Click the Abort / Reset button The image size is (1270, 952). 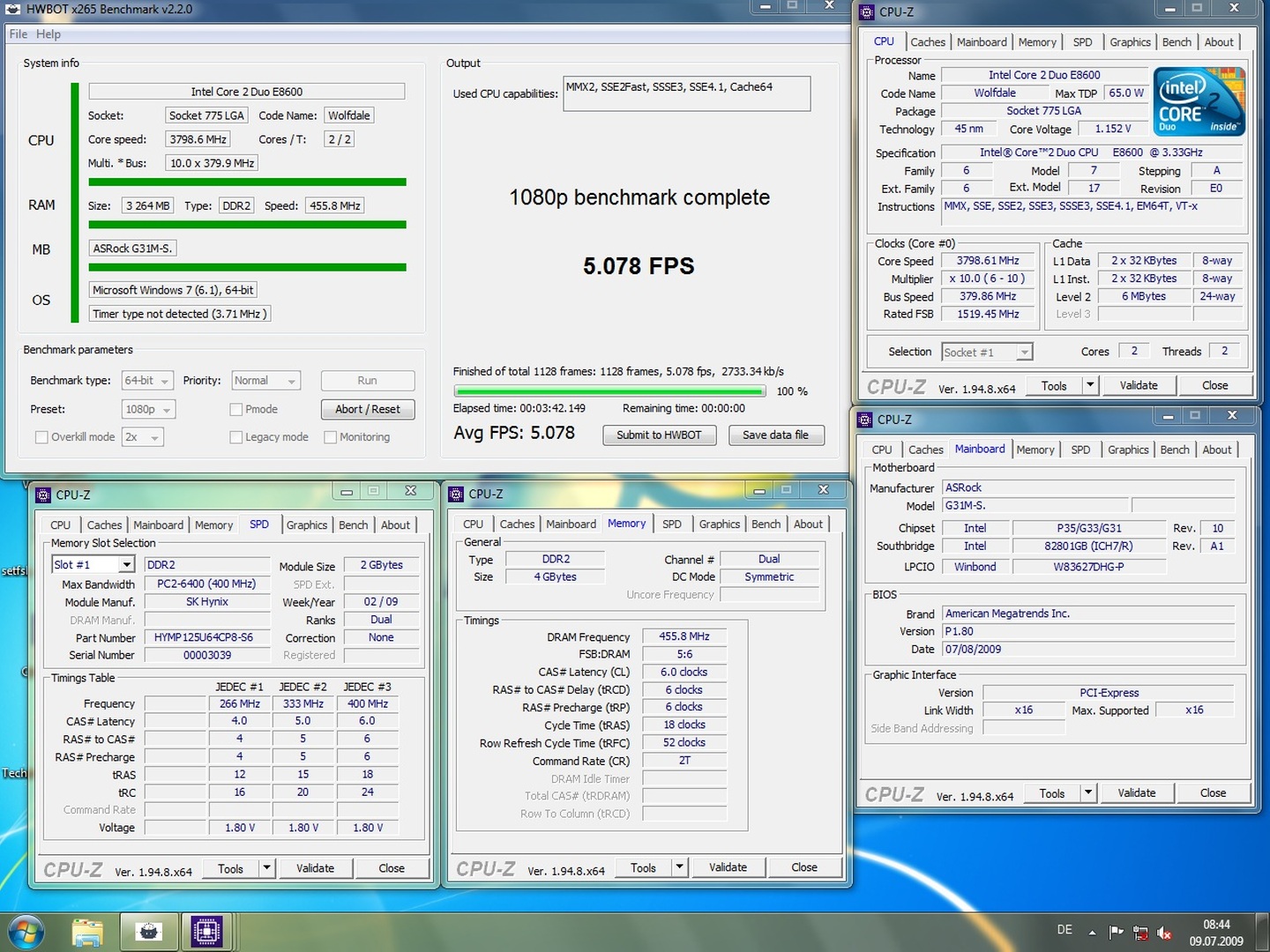pos(368,409)
